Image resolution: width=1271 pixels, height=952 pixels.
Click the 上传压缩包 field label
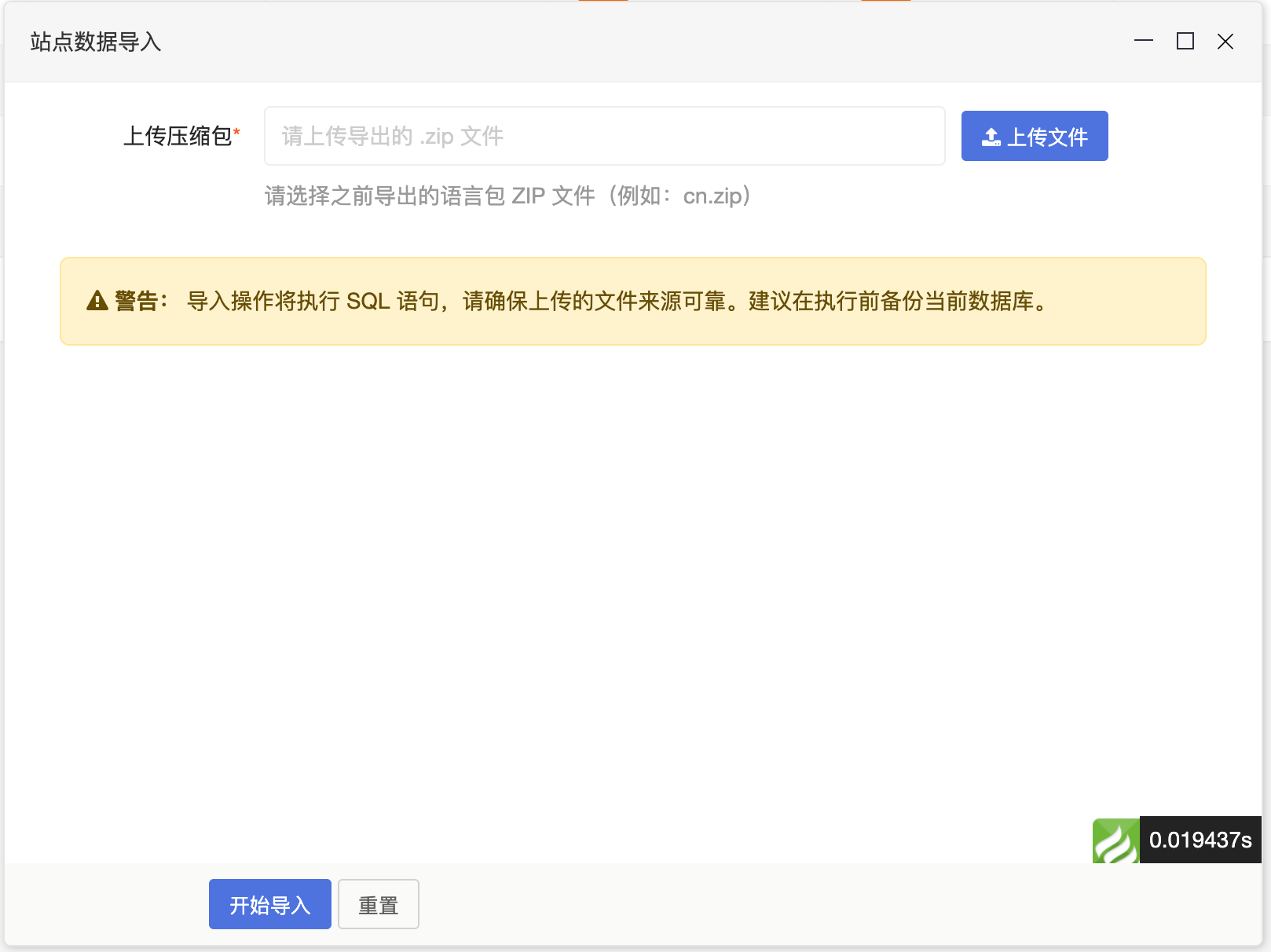click(x=178, y=135)
